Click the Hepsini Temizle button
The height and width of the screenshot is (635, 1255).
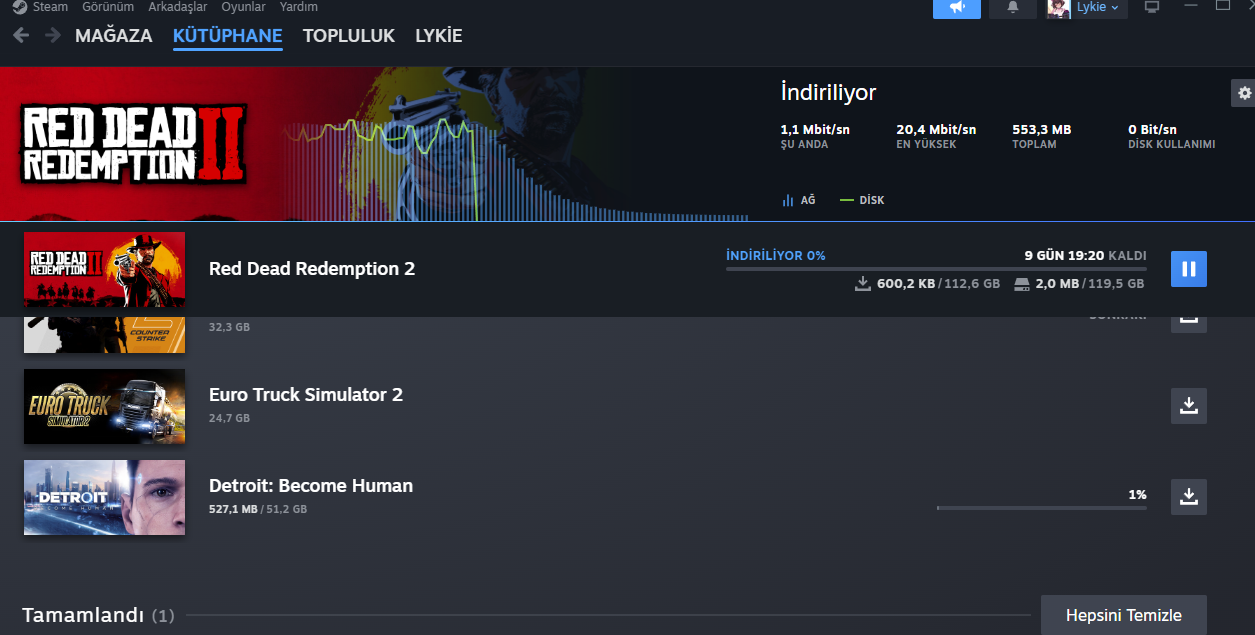tap(1124, 615)
